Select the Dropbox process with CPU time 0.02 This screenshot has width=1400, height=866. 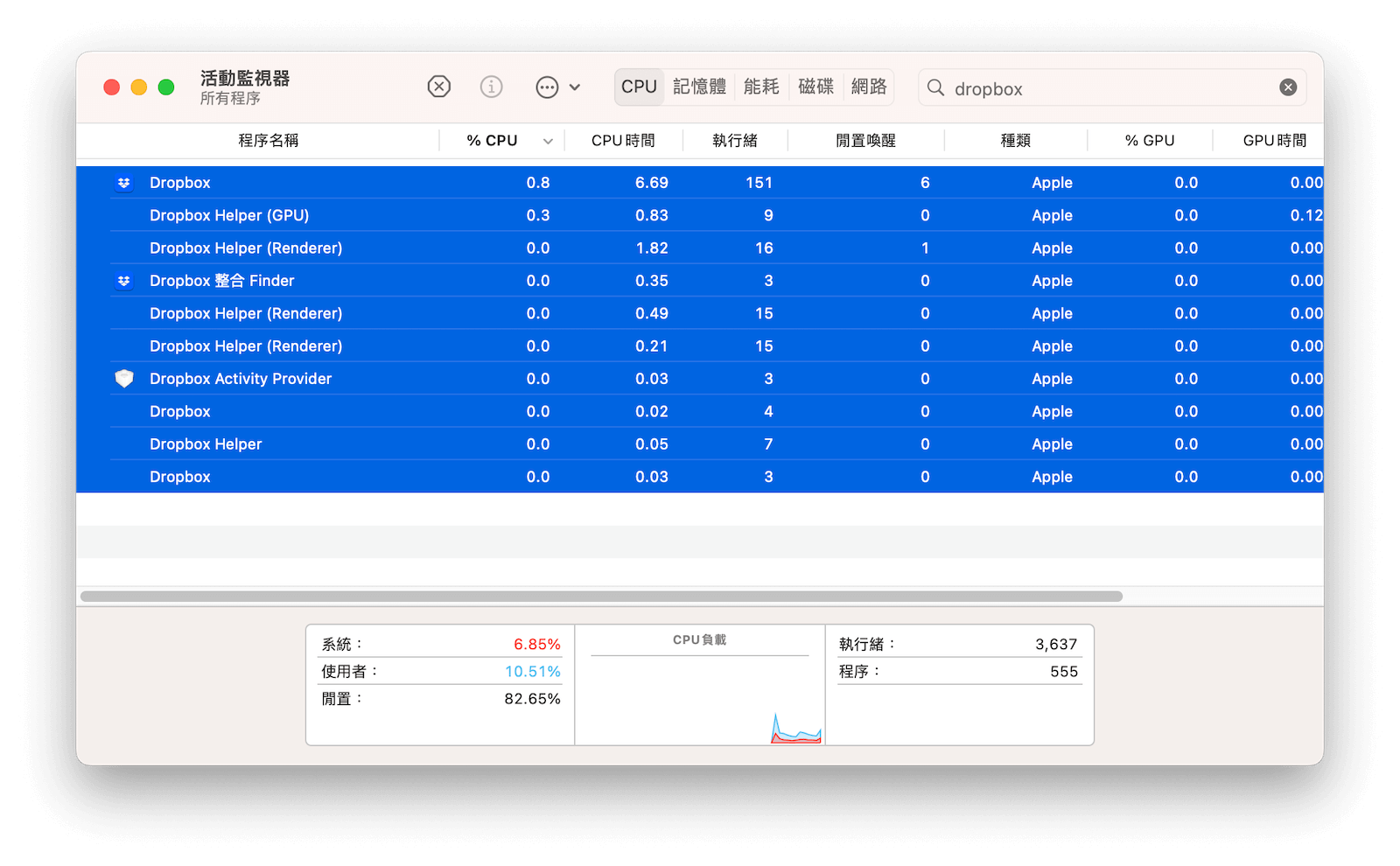click(x=700, y=411)
